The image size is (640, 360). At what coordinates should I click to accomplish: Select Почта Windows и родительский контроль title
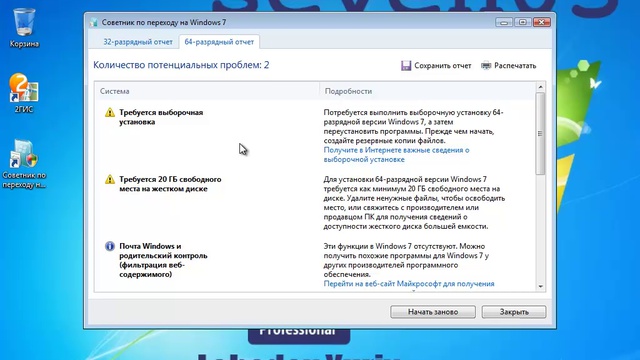(x=163, y=260)
